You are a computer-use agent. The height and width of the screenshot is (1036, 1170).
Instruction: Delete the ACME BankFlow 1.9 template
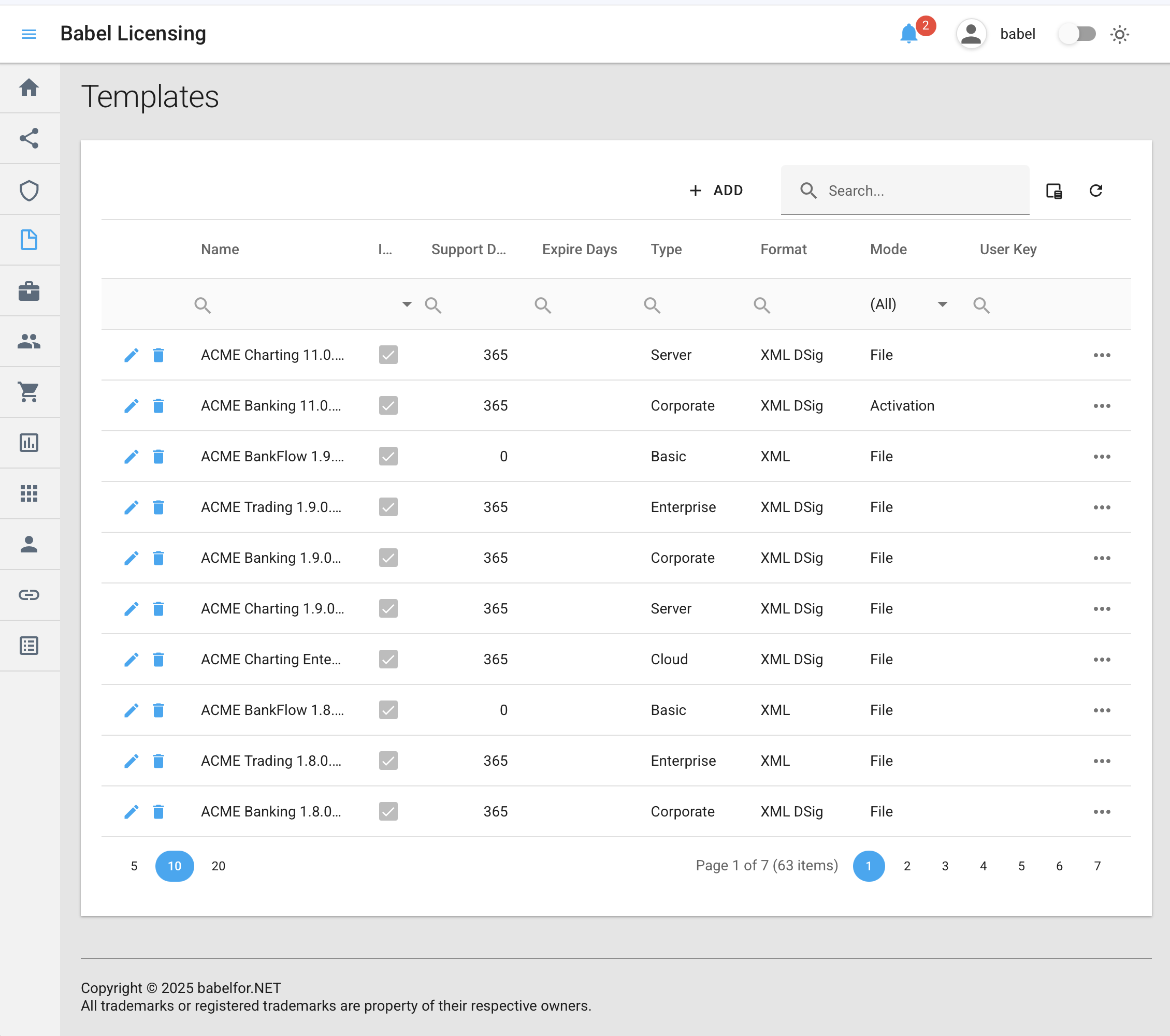click(158, 457)
